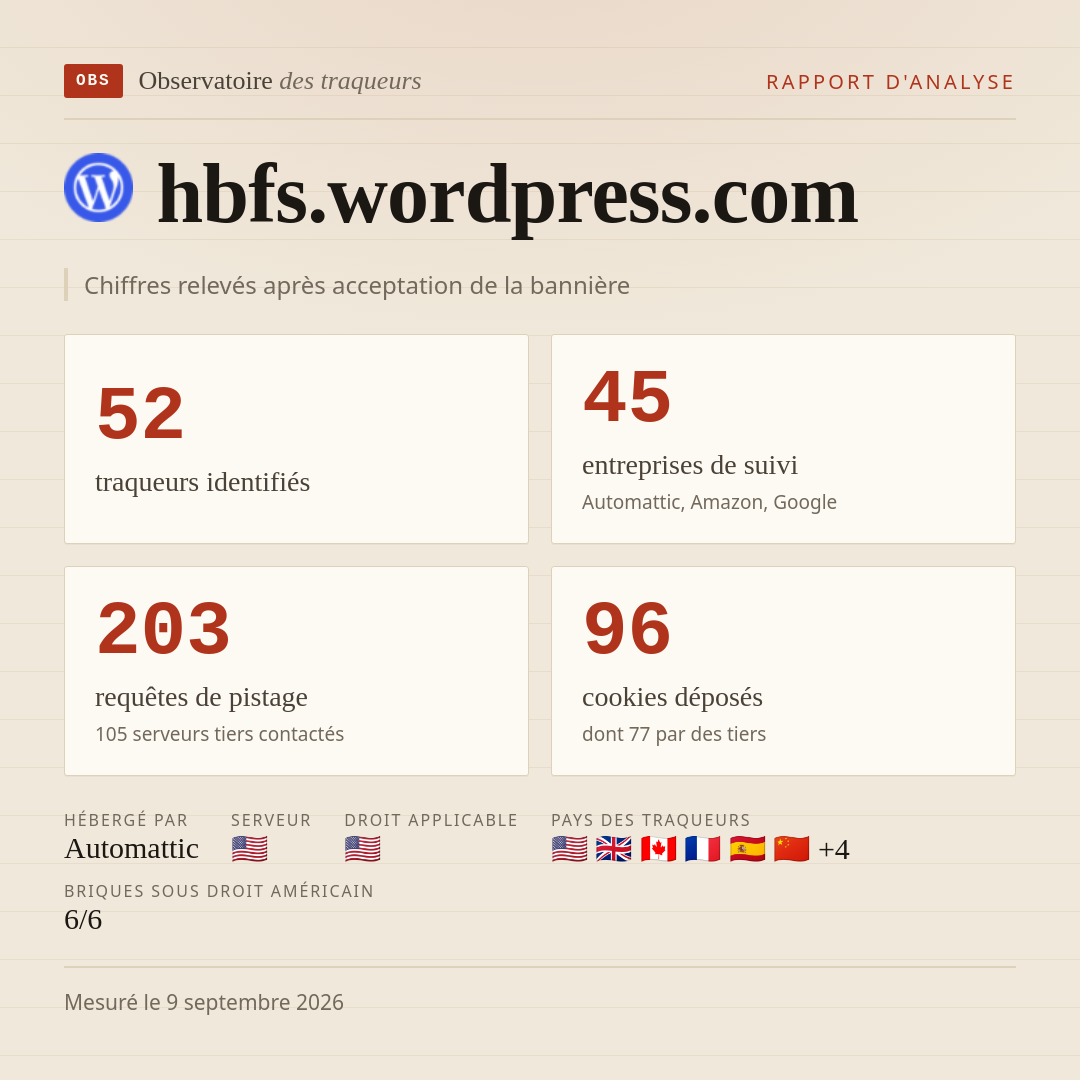Click the HÉBERGÉ PAR label

tap(126, 820)
